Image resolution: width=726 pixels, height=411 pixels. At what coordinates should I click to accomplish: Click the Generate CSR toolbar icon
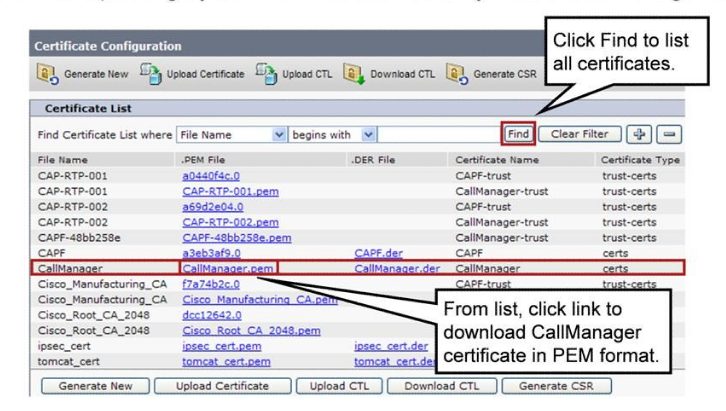point(457,74)
